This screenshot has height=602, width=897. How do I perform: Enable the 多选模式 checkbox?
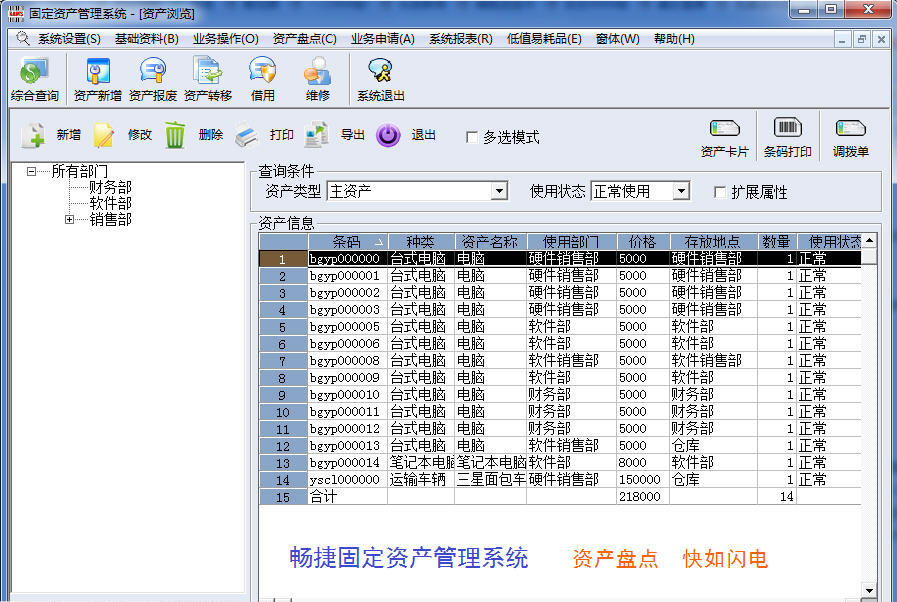point(472,137)
